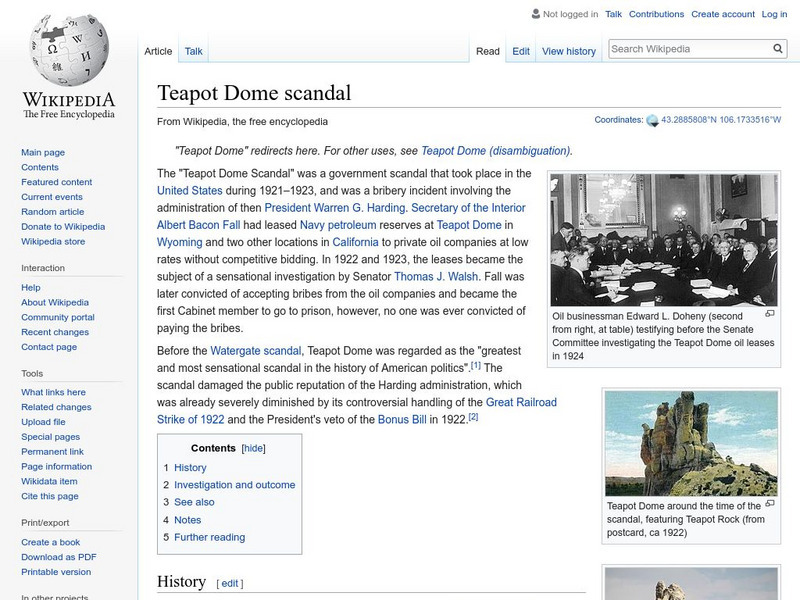
Task: Jump to Investigation and outcome section
Action: pos(235,485)
